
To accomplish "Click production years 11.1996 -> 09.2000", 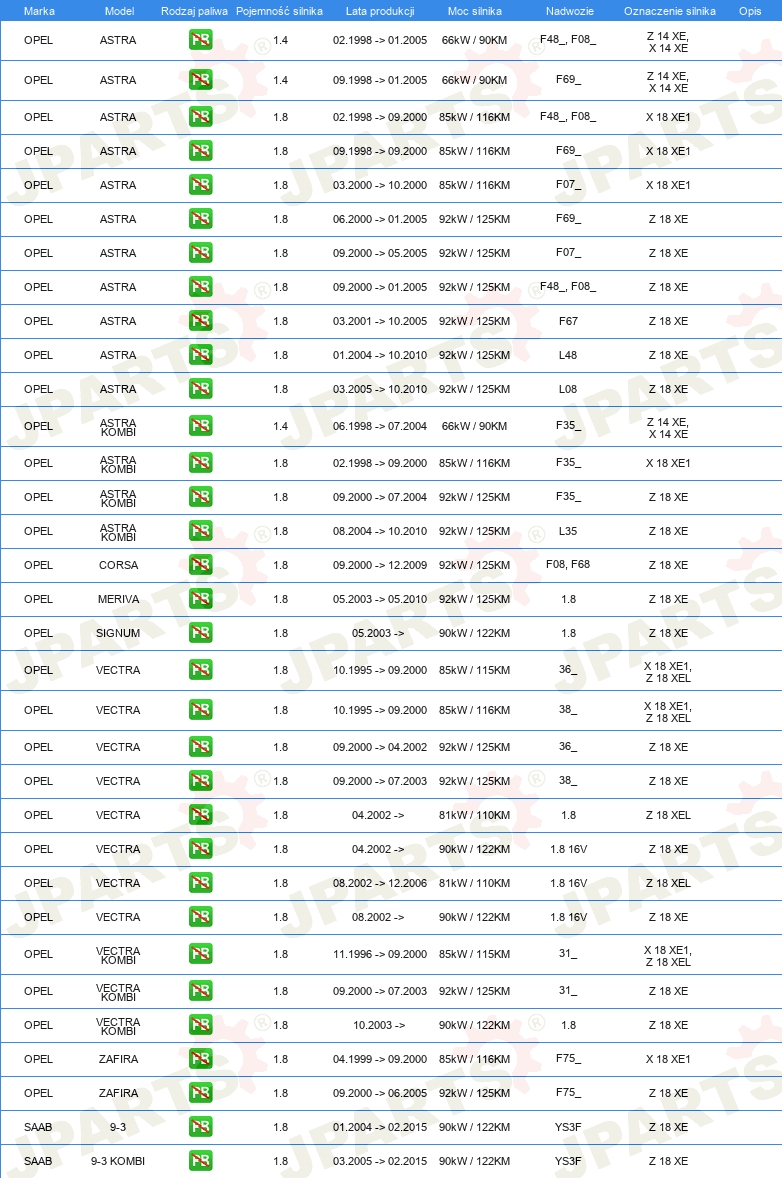I will tap(380, 954).
